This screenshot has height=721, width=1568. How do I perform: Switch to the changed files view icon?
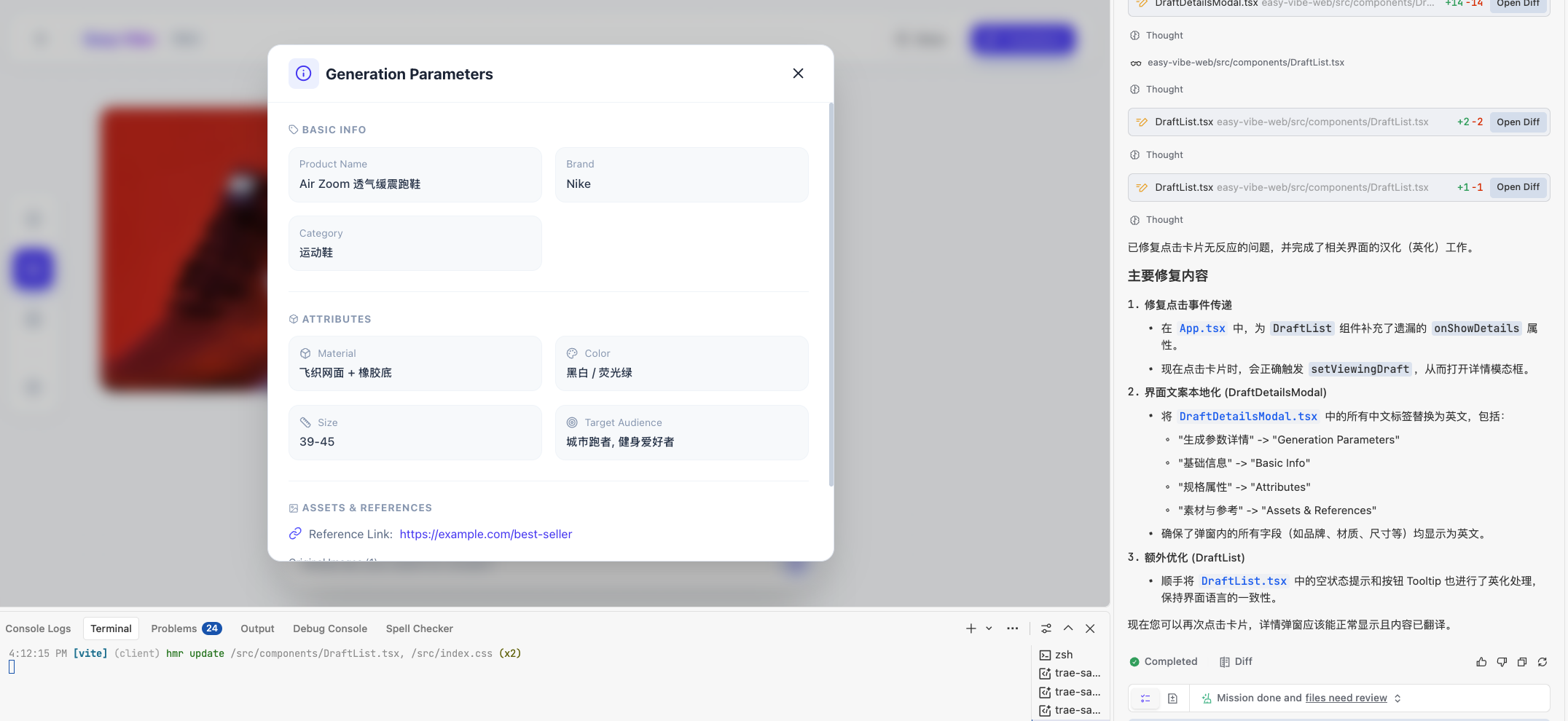[x=1172, y=698]
